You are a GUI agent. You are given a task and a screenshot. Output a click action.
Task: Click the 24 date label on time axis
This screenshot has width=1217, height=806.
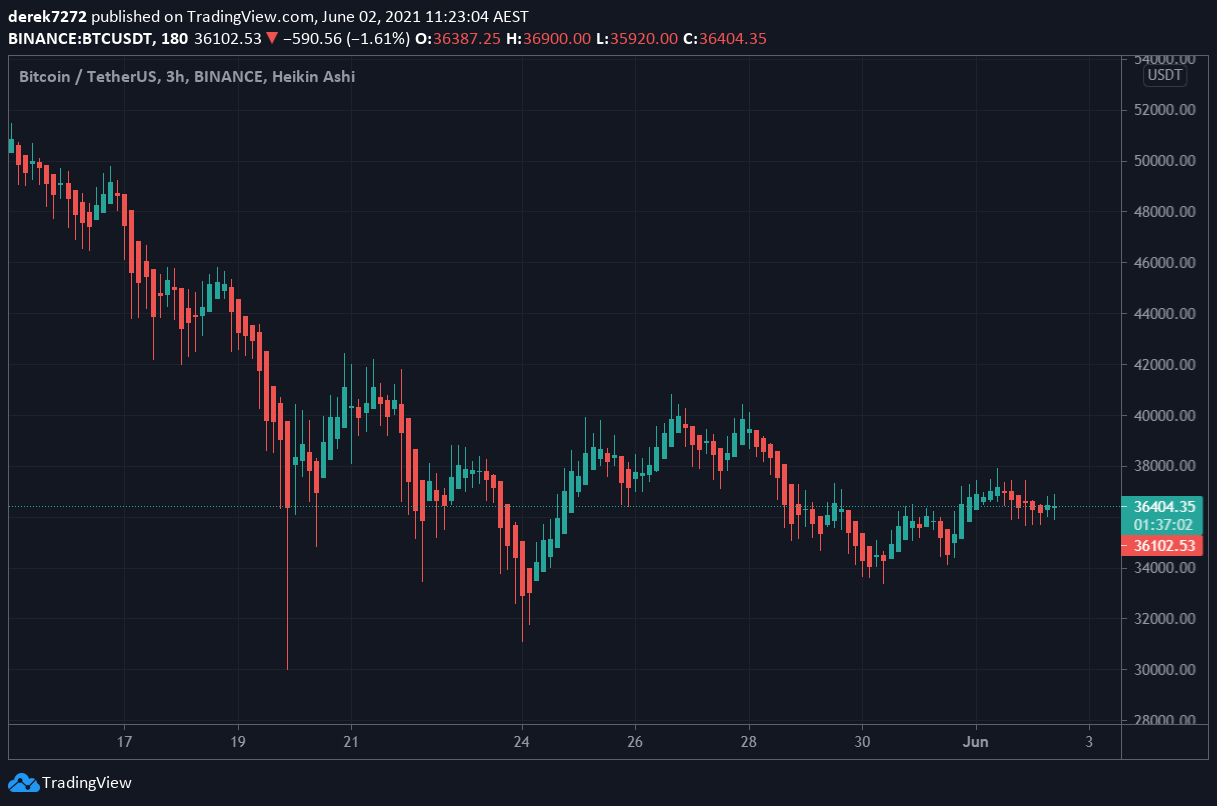tap(522, 742)
